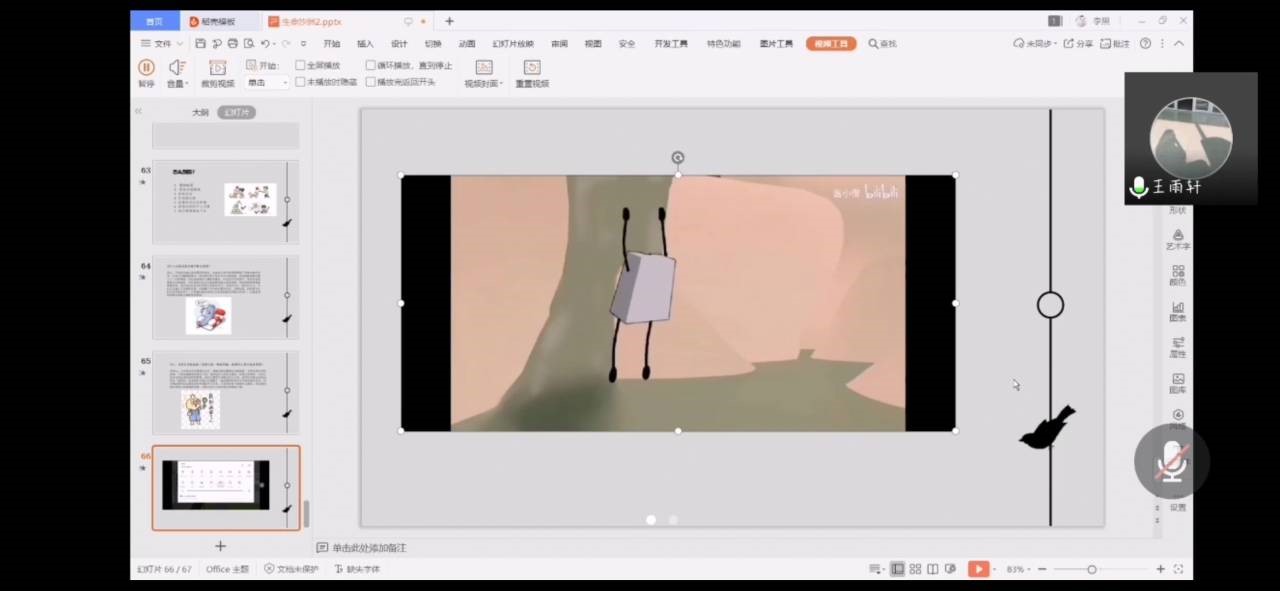This screenshot has width=1280, height=591.
Task: Select slide 65 thumbnail
Action: 225,392
